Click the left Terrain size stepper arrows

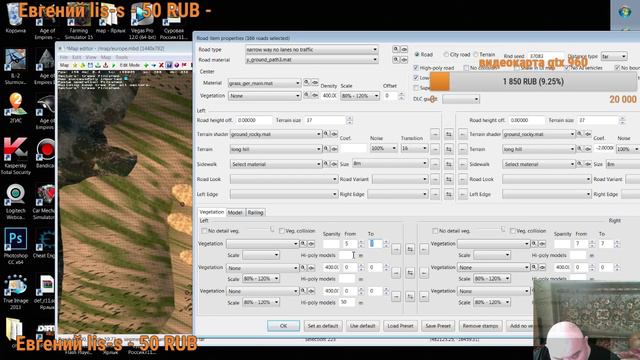349,120
